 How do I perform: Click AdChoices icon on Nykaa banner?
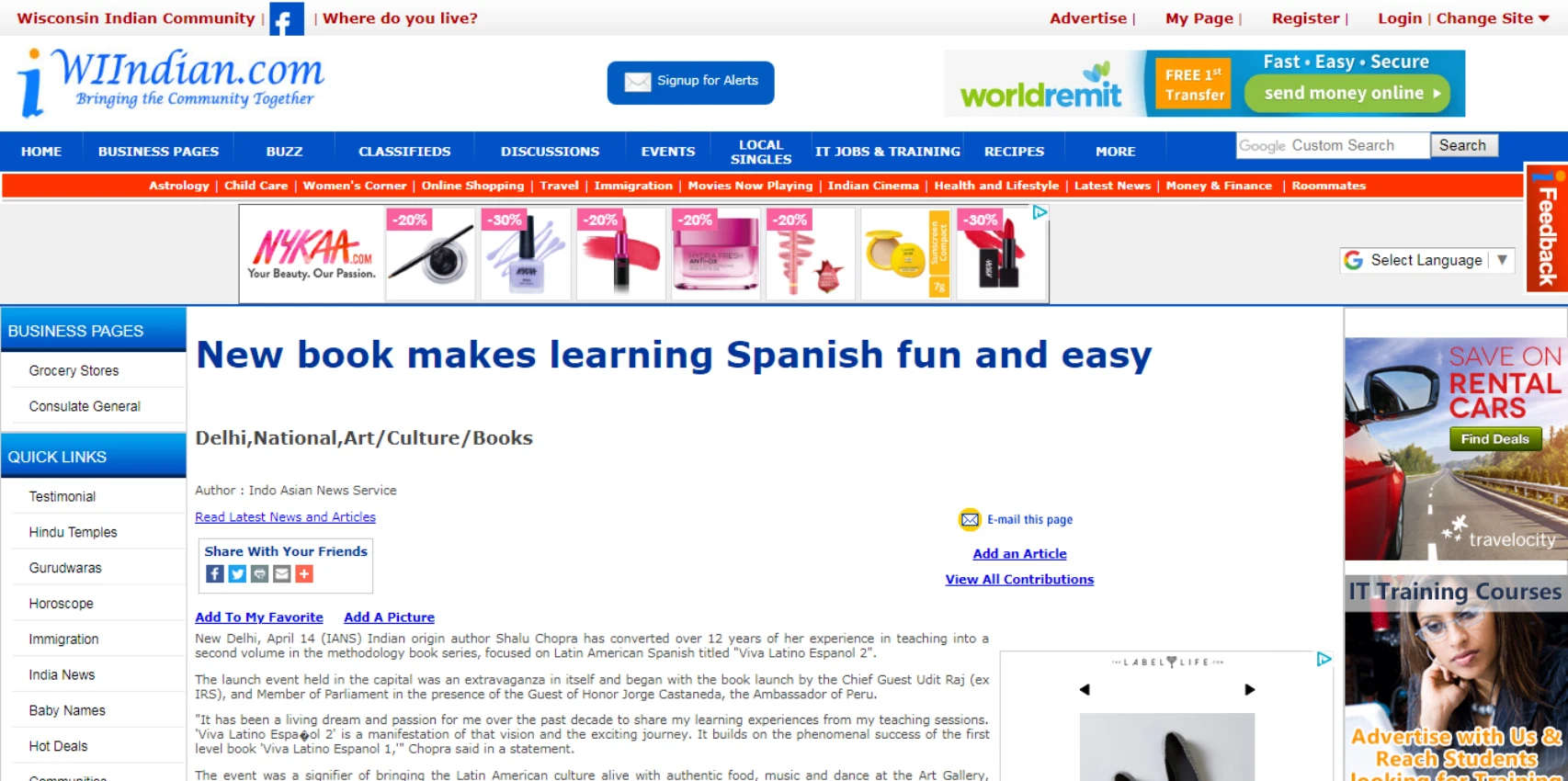(1040, 212)
